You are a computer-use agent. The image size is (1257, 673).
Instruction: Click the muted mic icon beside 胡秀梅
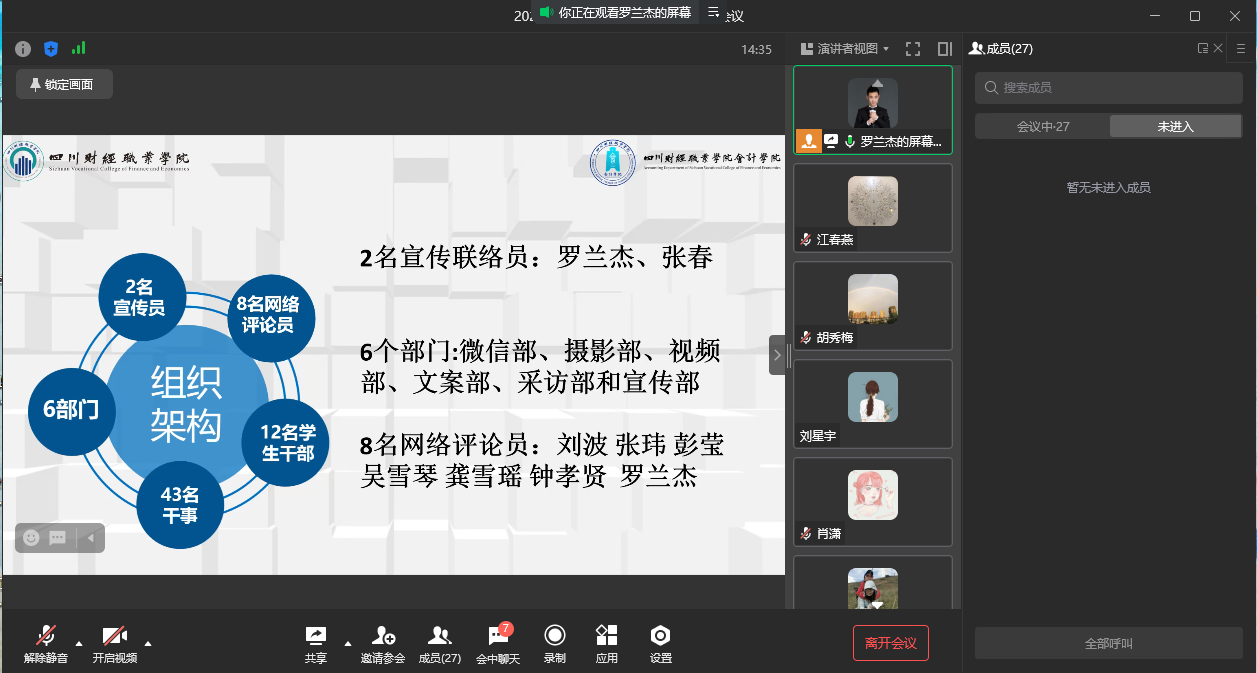pyautogui.click(x=805, y=338)
